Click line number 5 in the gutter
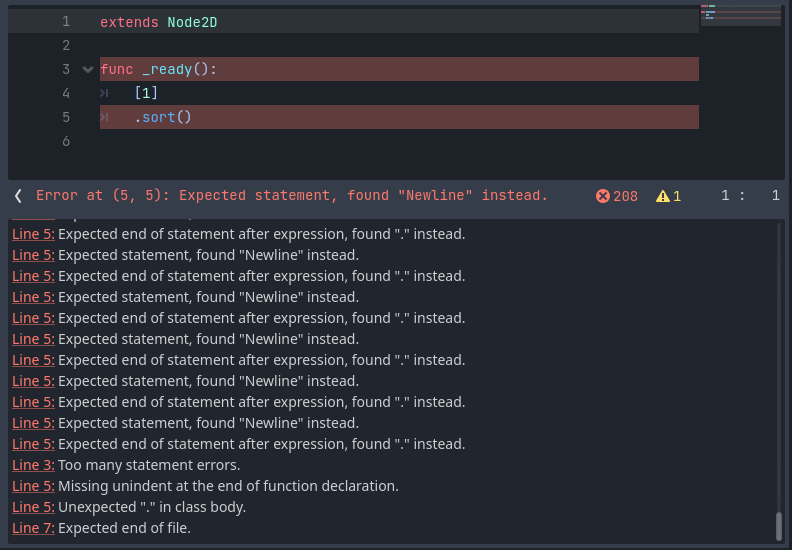The width and height of the screenshot is (792, 550). (66, 117)
